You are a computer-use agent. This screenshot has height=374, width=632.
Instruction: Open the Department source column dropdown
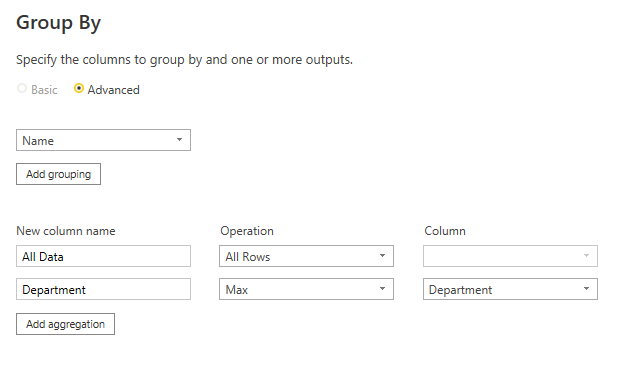point(510,289)
